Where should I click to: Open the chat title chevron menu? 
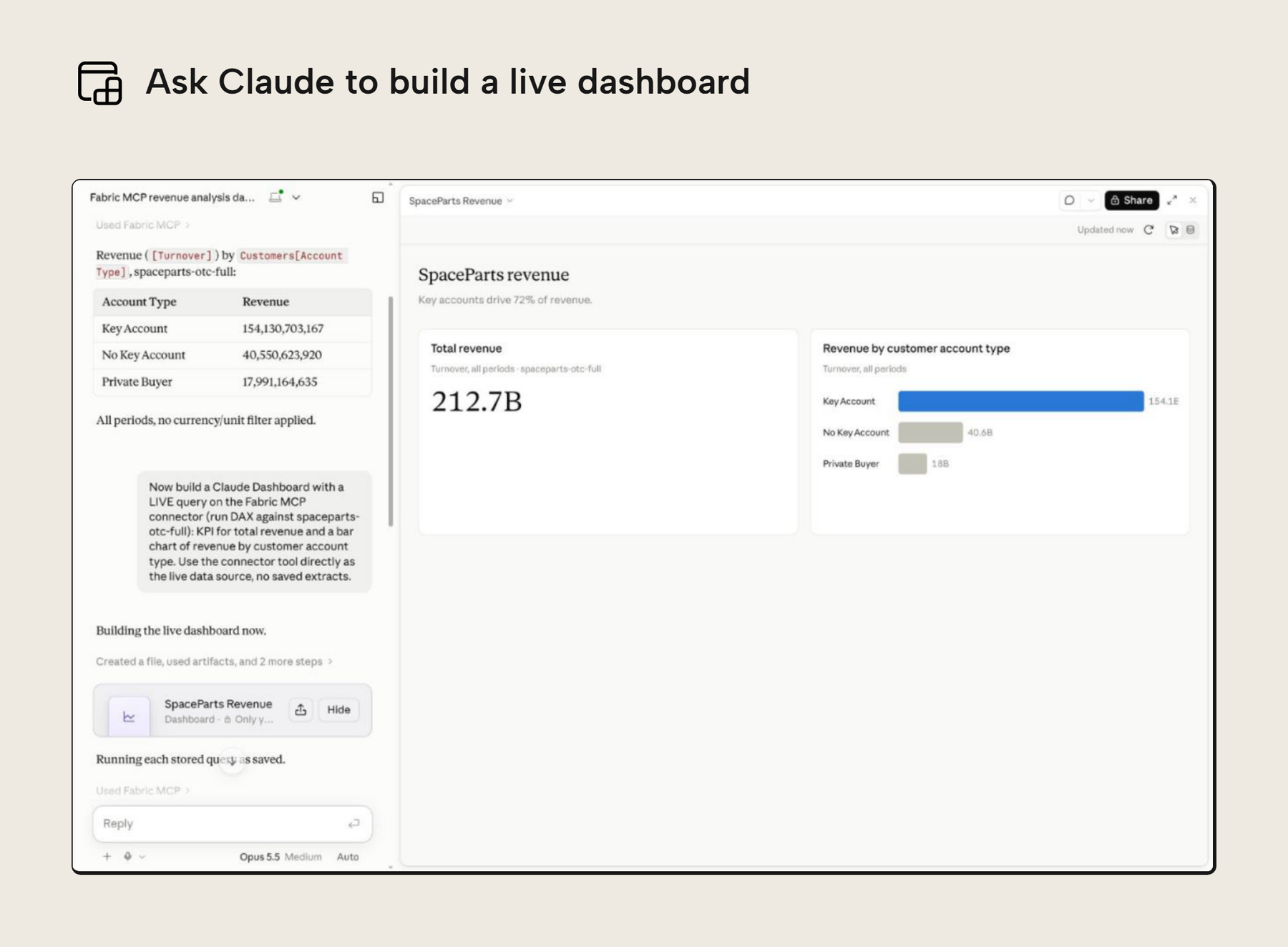296,198
